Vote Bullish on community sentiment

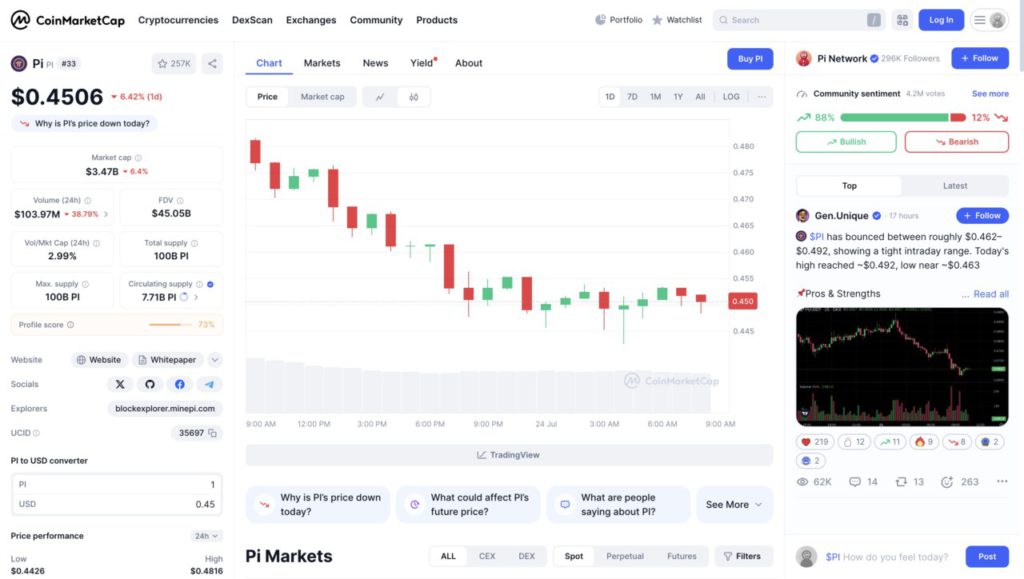tap(846, 142)
